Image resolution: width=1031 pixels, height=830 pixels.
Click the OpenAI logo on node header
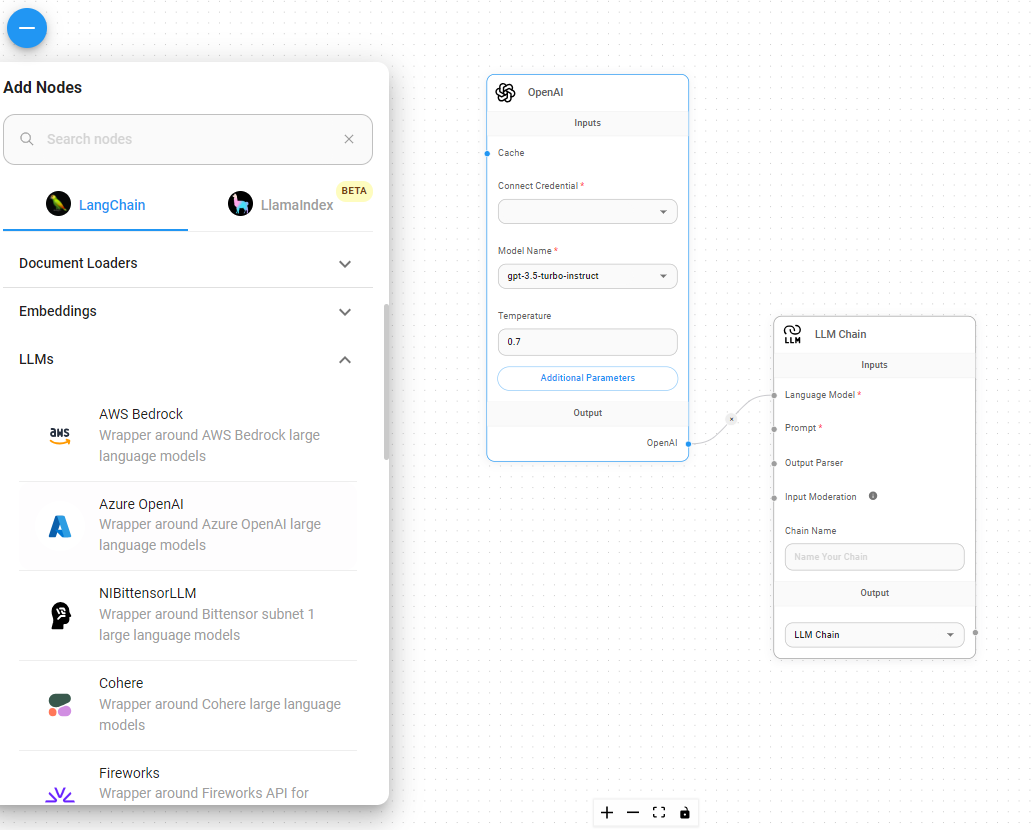506,93
